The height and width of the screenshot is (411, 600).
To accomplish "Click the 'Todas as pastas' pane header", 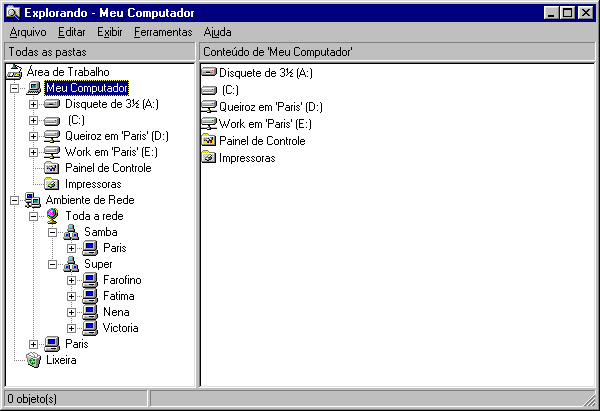I will [x=99, y=52].
